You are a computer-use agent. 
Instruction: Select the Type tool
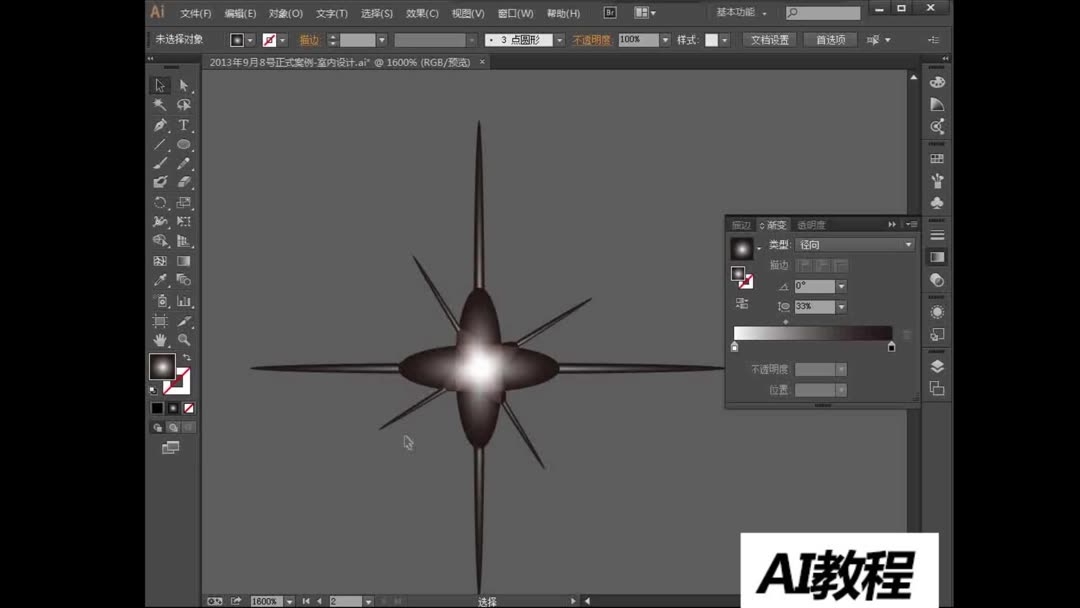183,124
